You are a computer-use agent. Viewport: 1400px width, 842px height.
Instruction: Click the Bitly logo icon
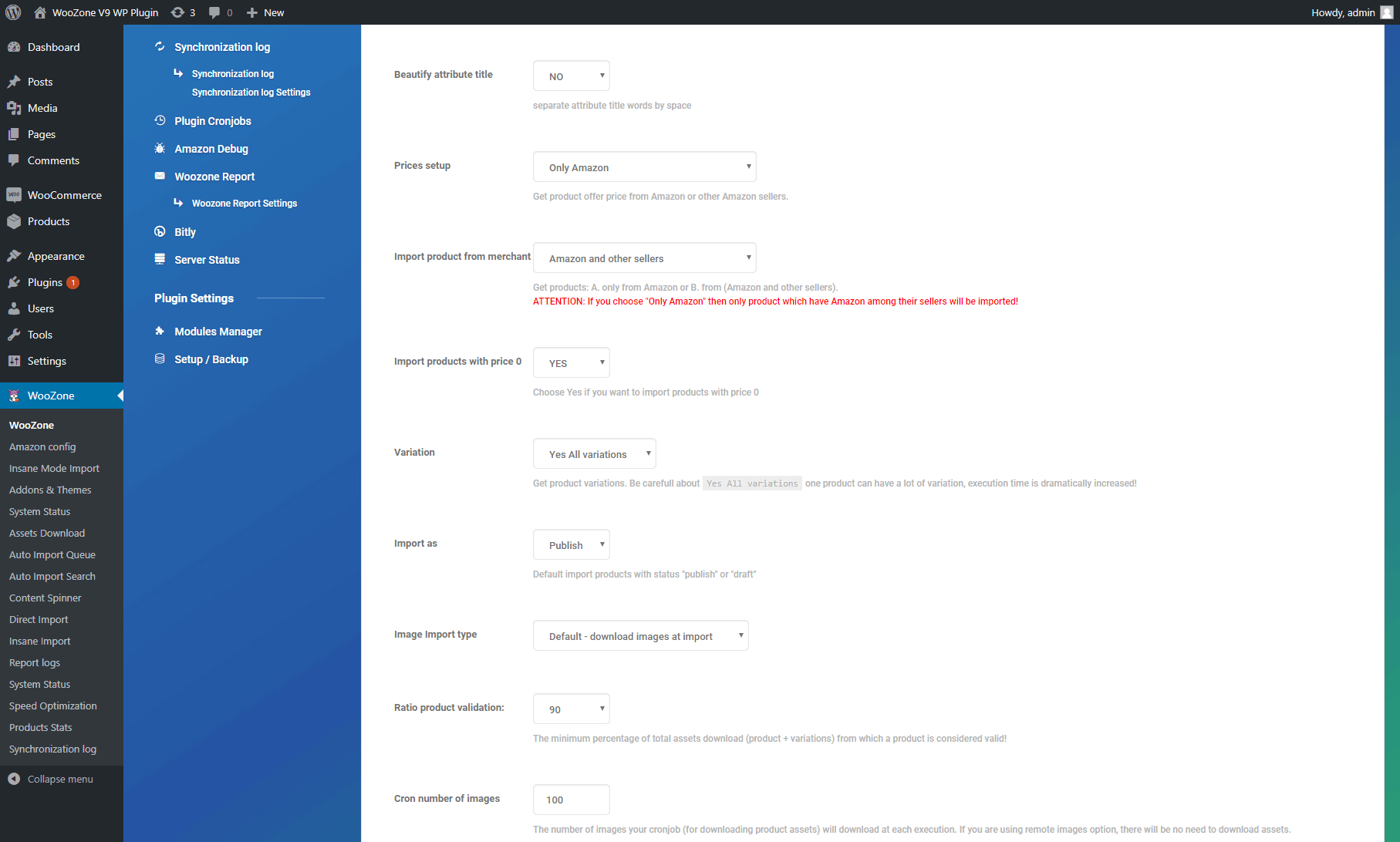coord(160,231)
